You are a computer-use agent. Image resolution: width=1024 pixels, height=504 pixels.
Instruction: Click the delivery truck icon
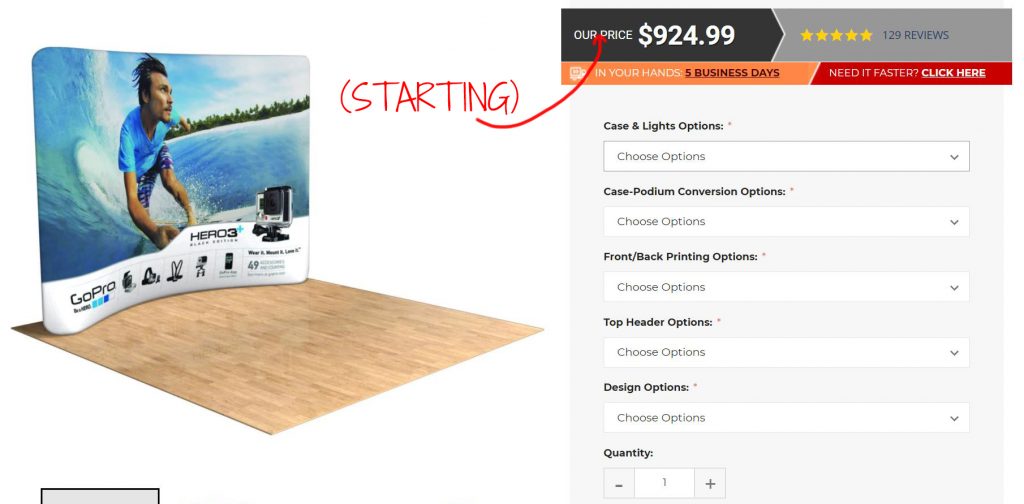(577, 73)
